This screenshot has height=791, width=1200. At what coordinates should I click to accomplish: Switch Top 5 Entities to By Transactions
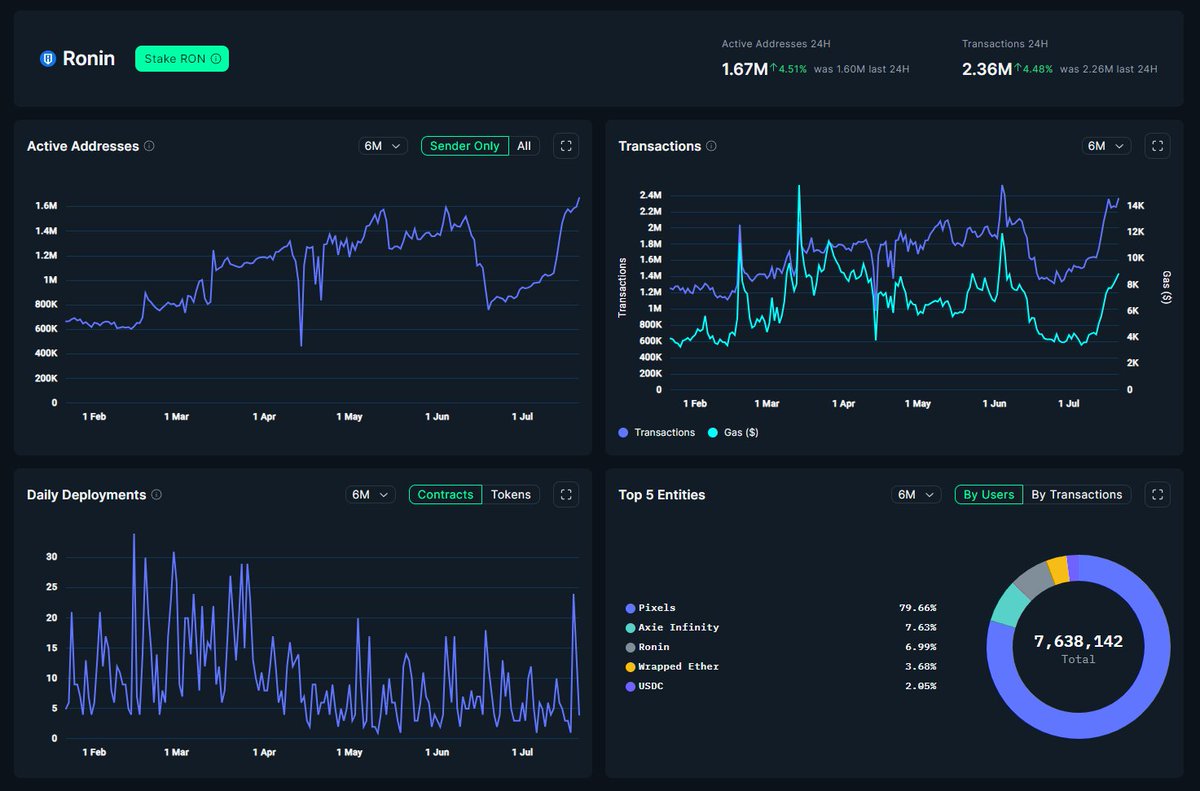(1077, 495)
